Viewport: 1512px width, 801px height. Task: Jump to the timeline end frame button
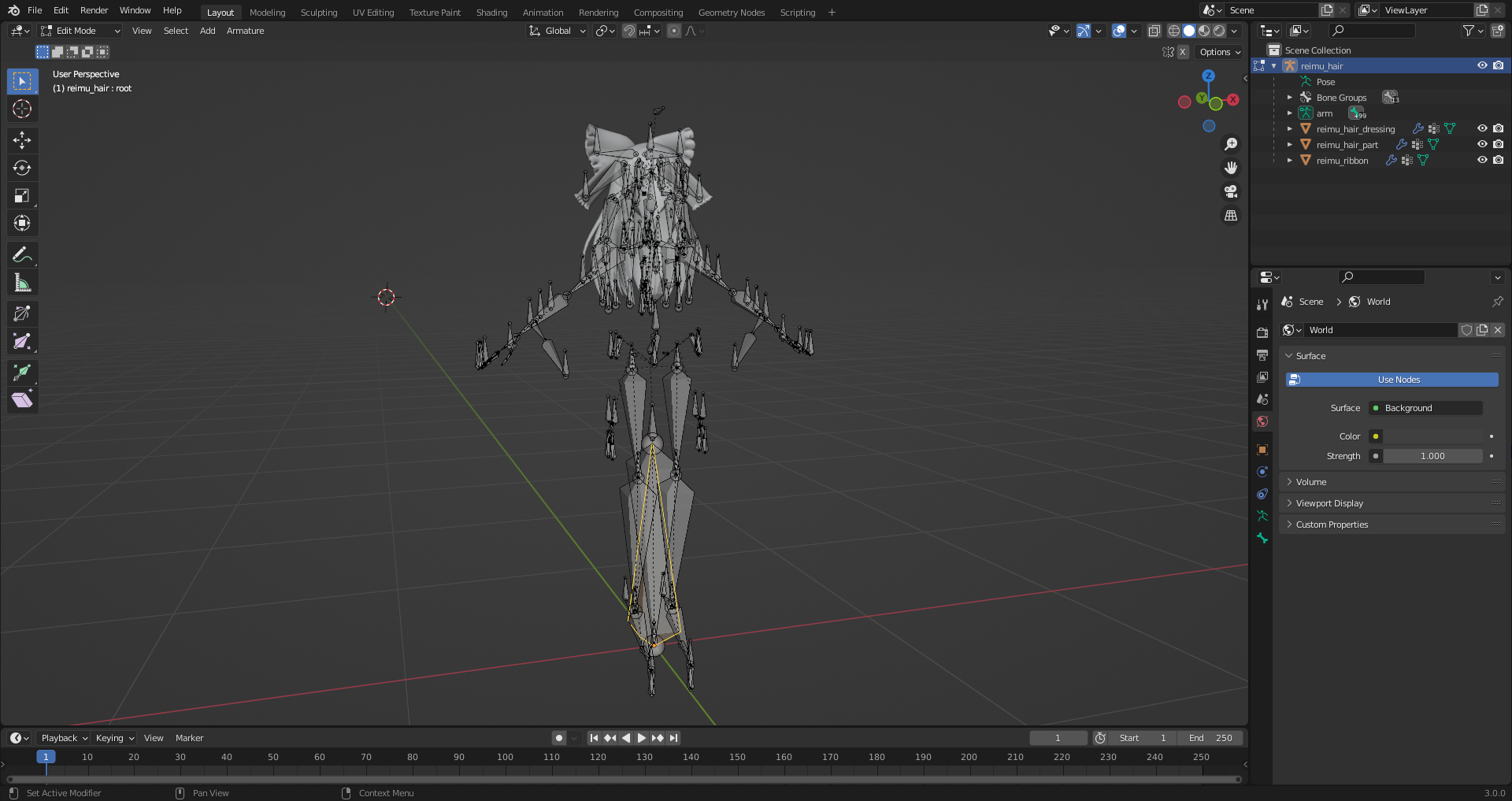tap(673, 738)
